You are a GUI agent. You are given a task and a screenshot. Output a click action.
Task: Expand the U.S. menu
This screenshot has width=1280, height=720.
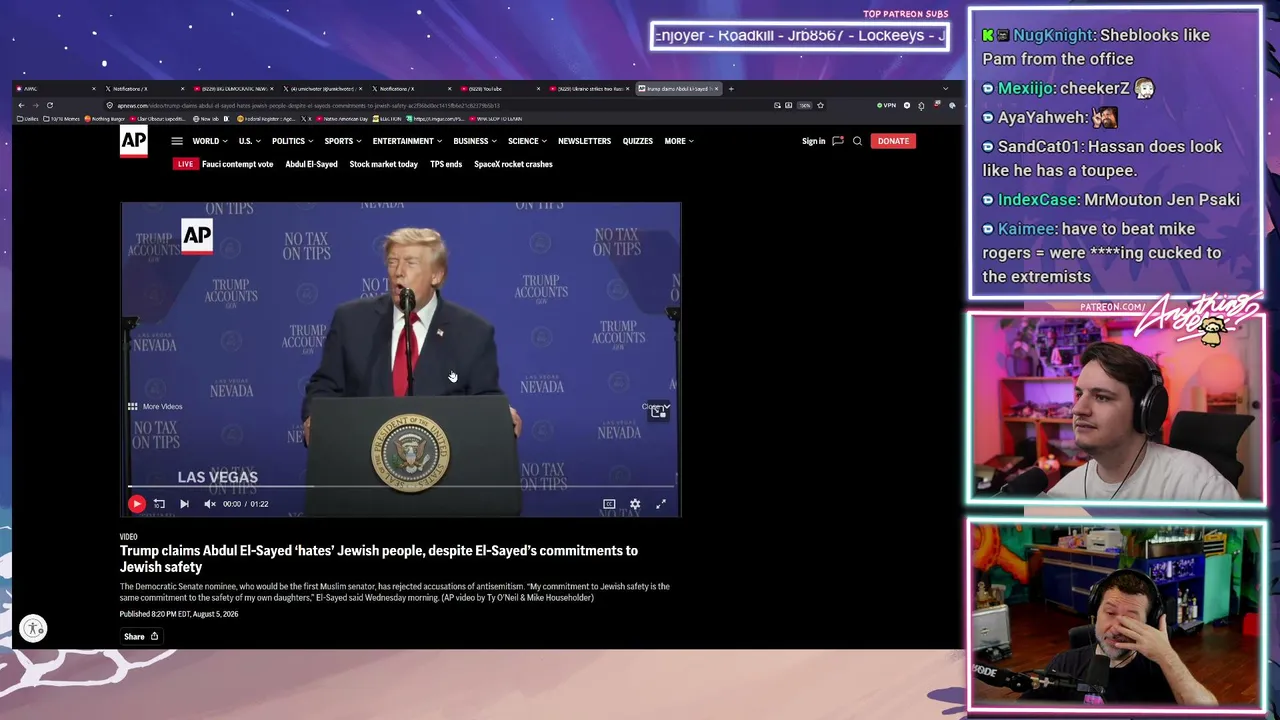[249, 141]
